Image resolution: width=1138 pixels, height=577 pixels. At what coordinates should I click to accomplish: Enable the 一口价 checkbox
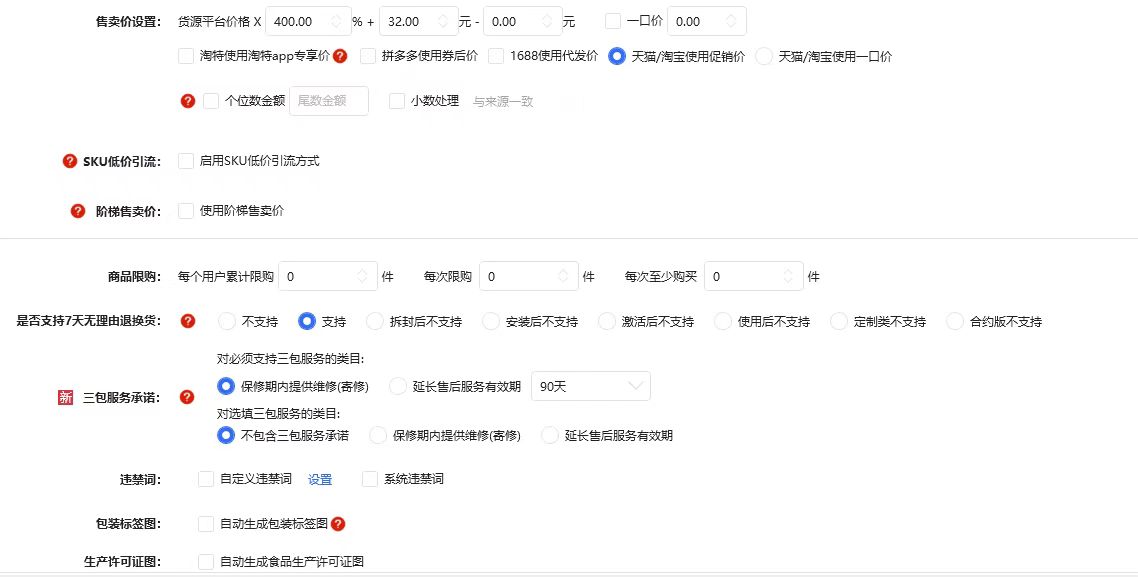click(614, 20)
